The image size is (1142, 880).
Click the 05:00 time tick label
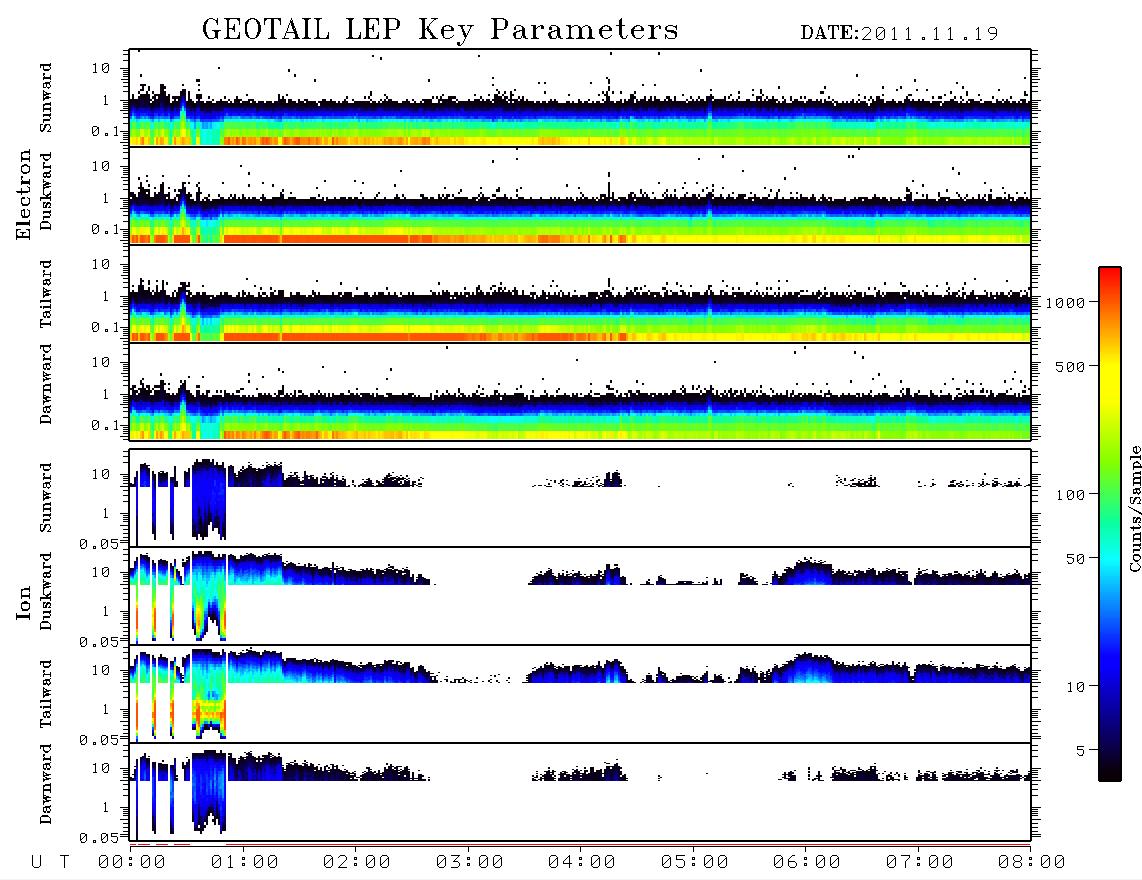[x=695, y=863]
